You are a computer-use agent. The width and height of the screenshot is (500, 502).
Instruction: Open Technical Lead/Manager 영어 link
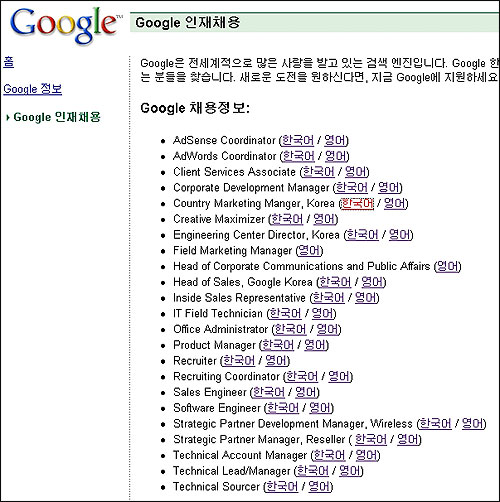pyautogui.click(x=350, y=471)
